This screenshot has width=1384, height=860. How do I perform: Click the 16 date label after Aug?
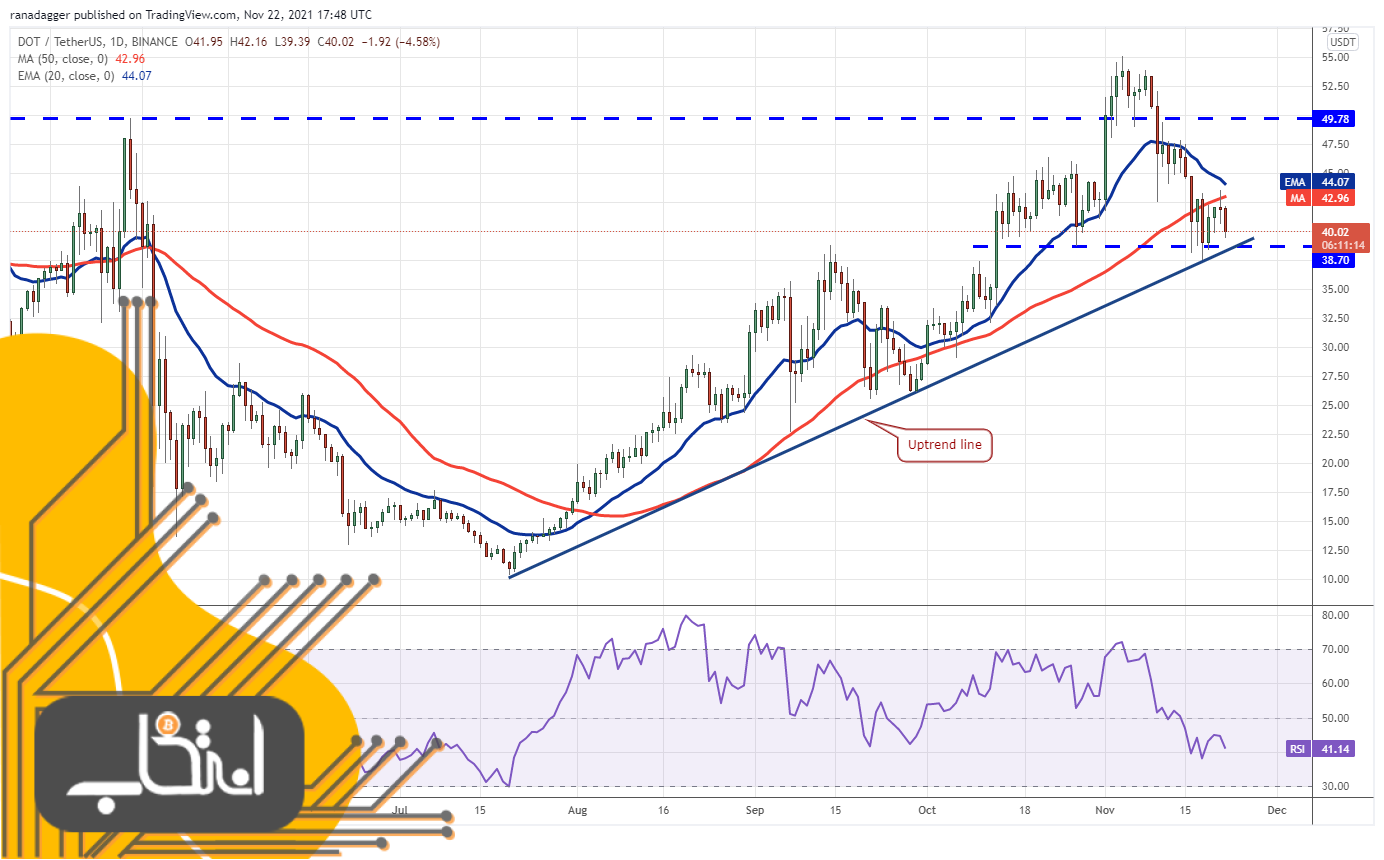[664, 811]
